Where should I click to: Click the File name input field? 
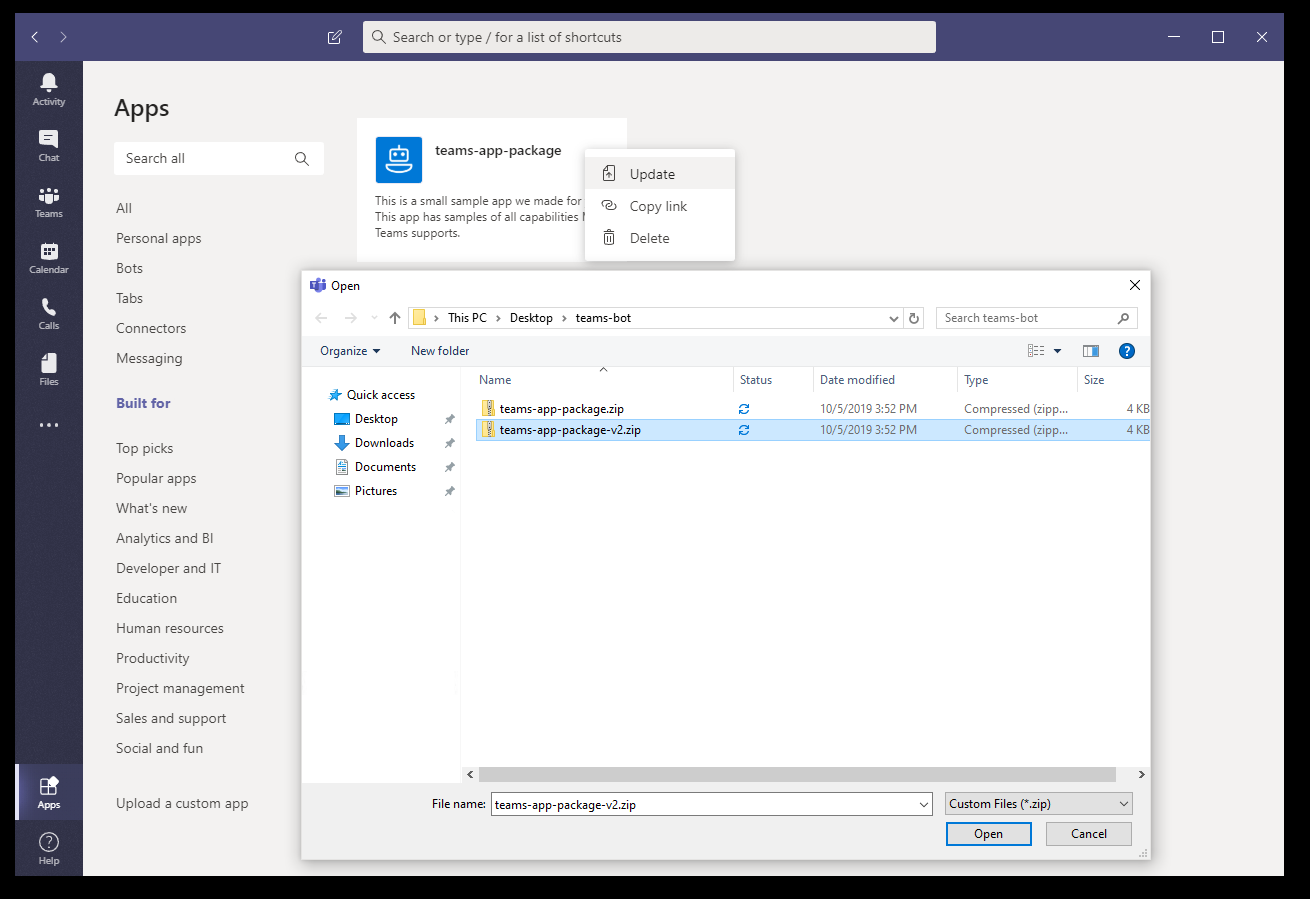coord(704,804)
